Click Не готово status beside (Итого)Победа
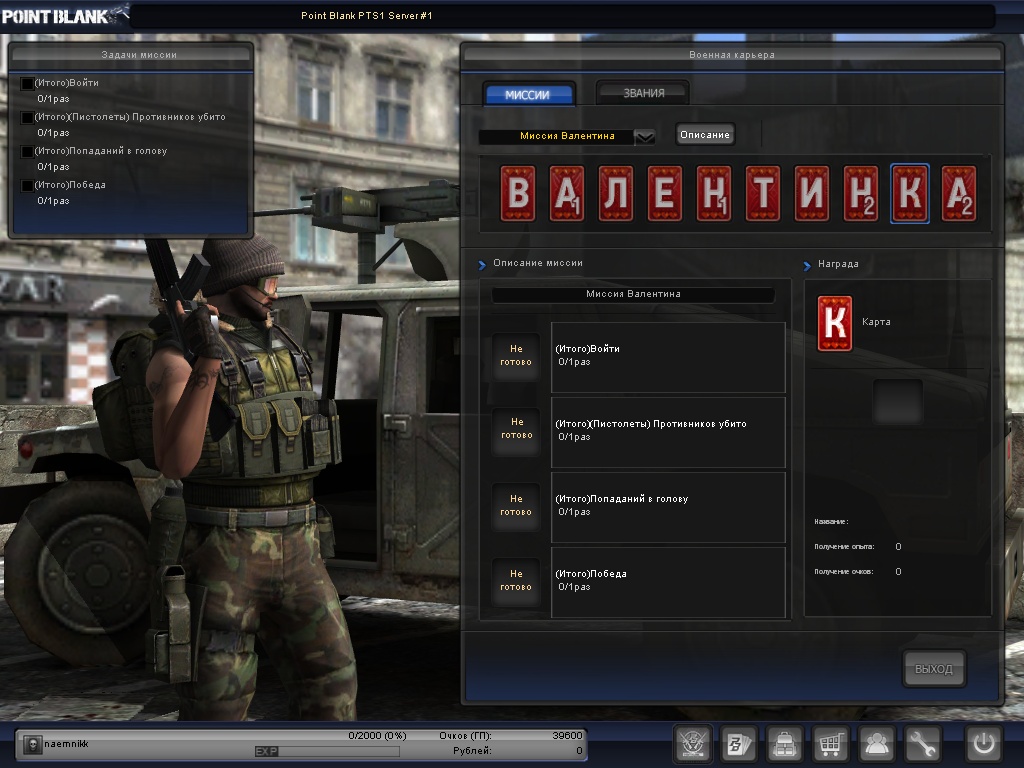This screenshot has width=1024, height=768. point(516,581)
